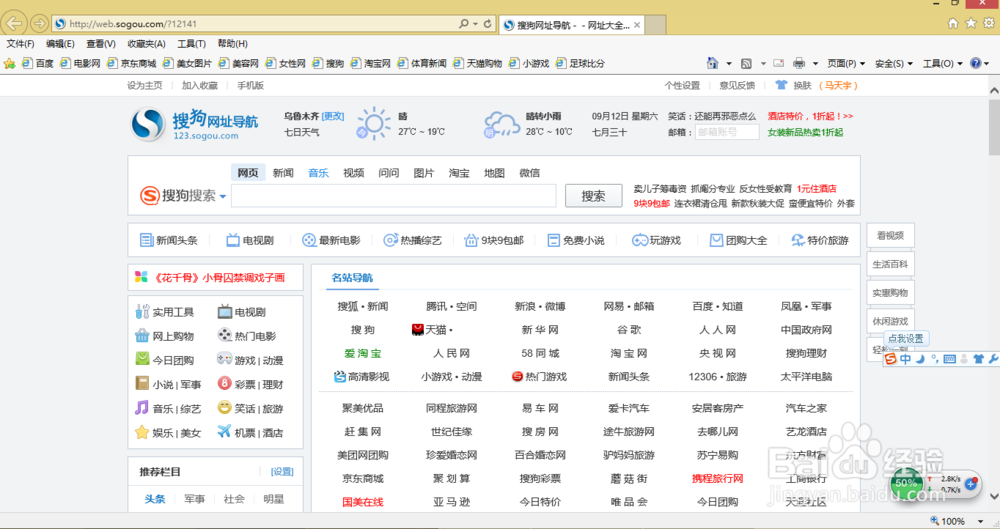
Task: Select the 头条 tab under 推荐栏目
Action: click(154, 499)
